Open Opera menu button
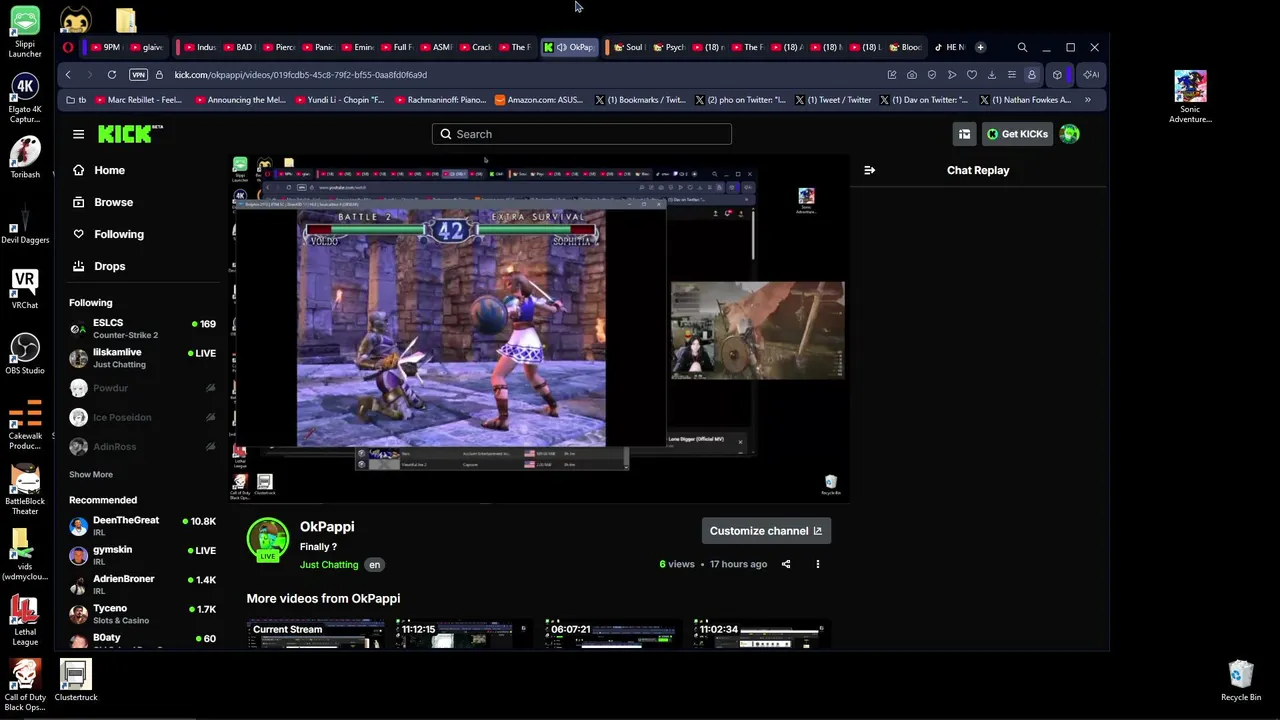 tap(68, 47)
